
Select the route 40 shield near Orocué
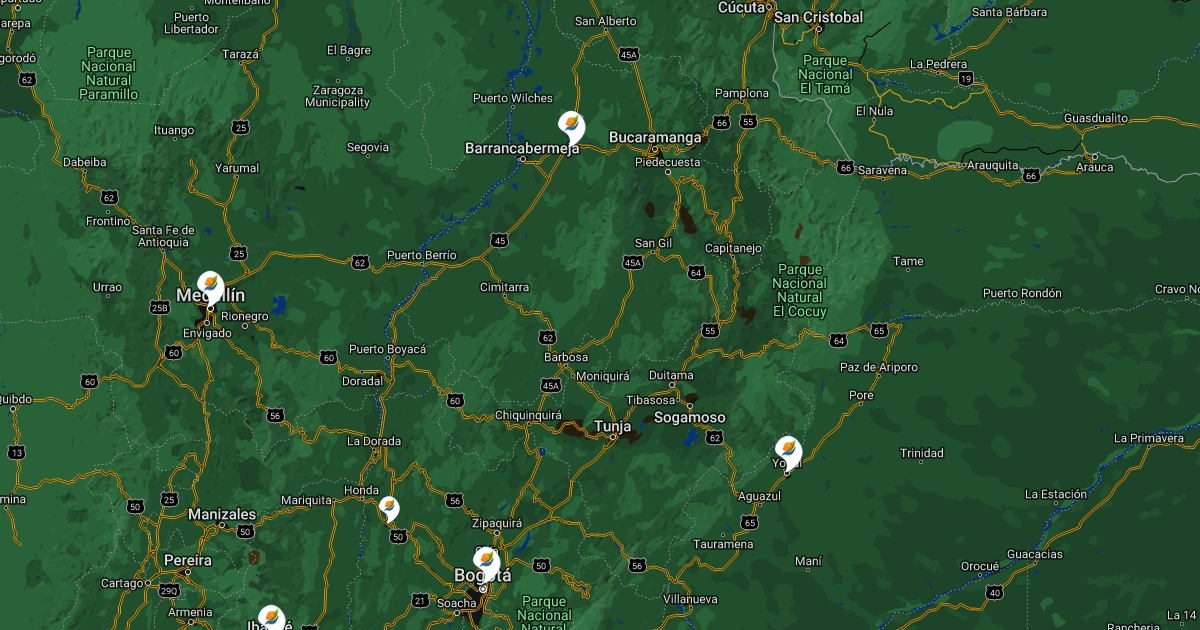pyautogui.click(x=994, y=593)
